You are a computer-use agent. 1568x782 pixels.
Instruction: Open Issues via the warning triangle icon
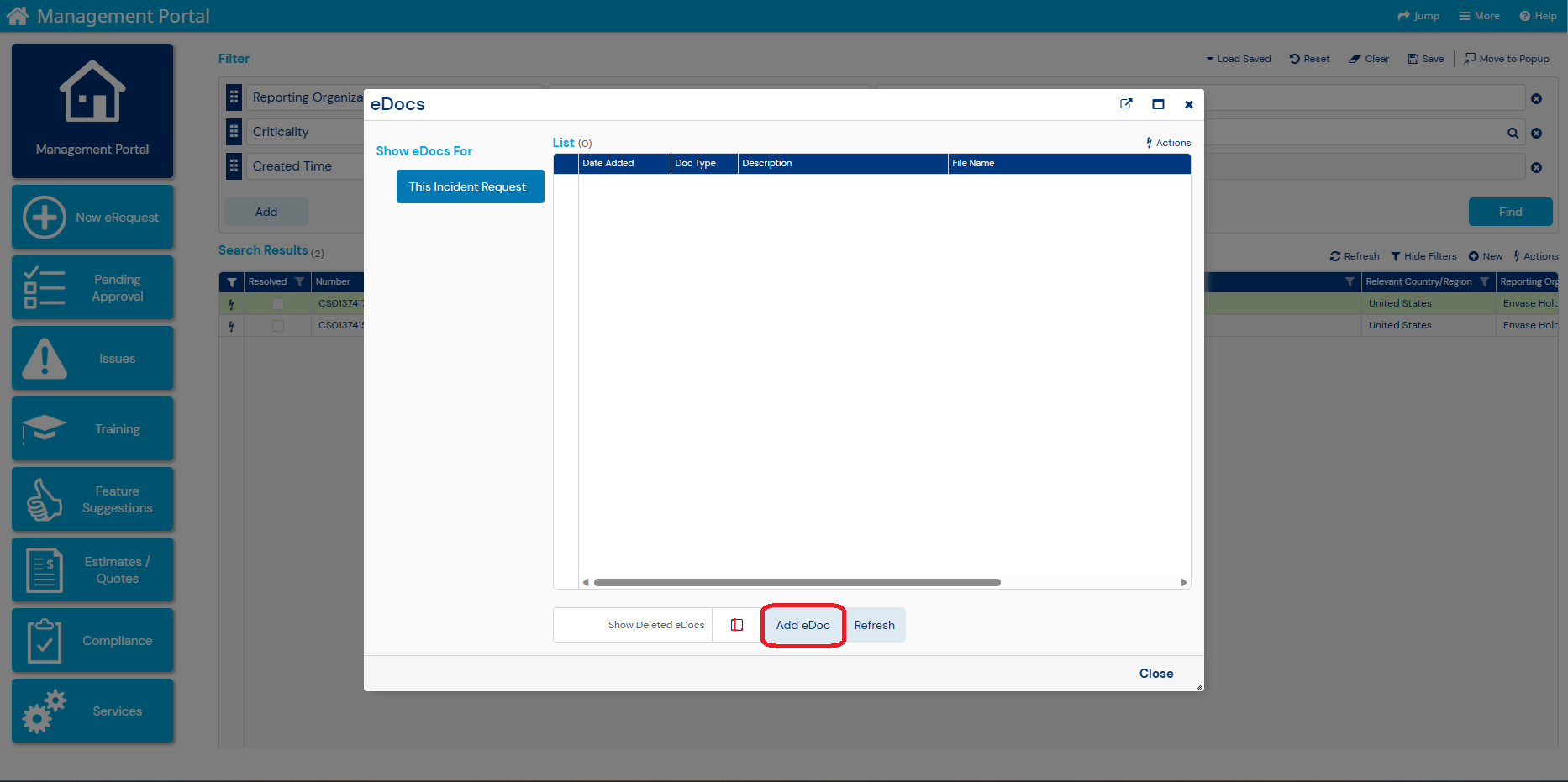[x=44, y=358]
